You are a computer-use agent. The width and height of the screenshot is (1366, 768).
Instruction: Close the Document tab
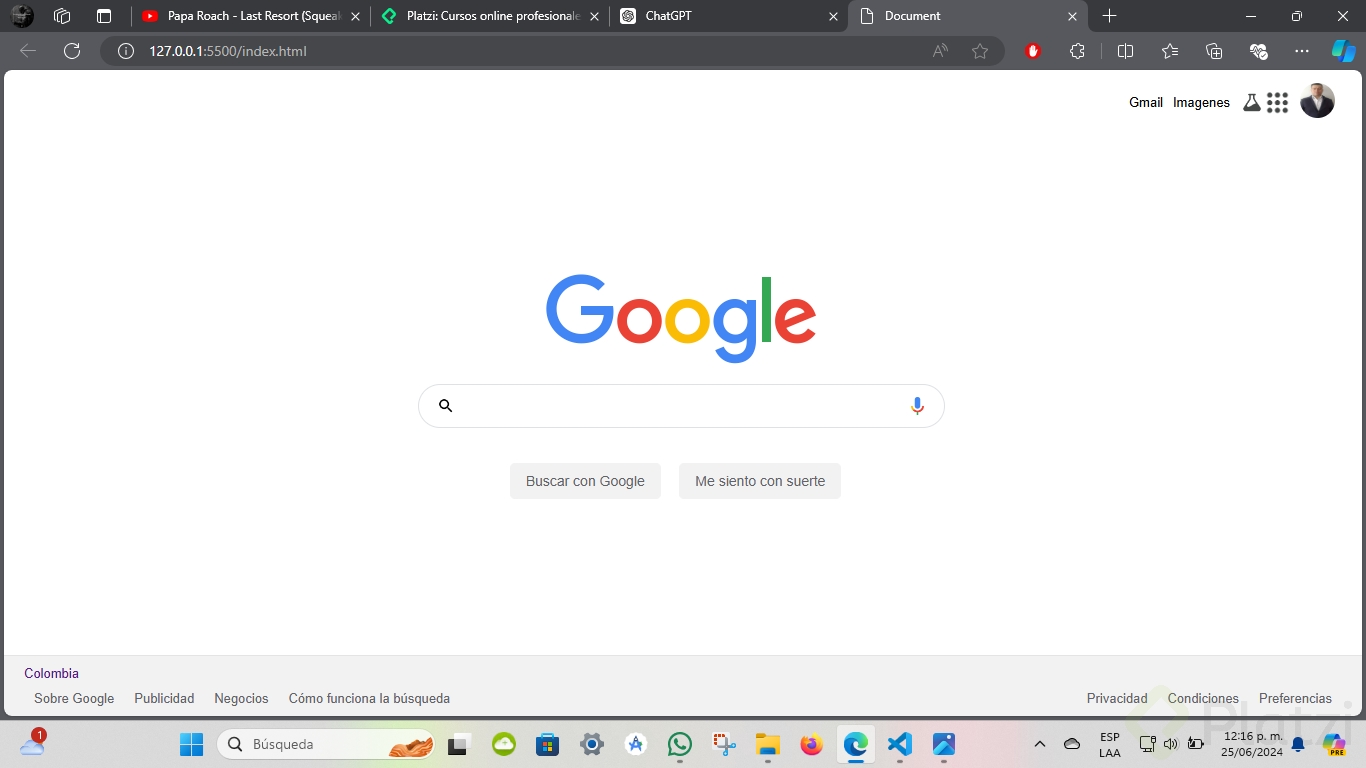pyautogui.click(x=1072, y=16)
